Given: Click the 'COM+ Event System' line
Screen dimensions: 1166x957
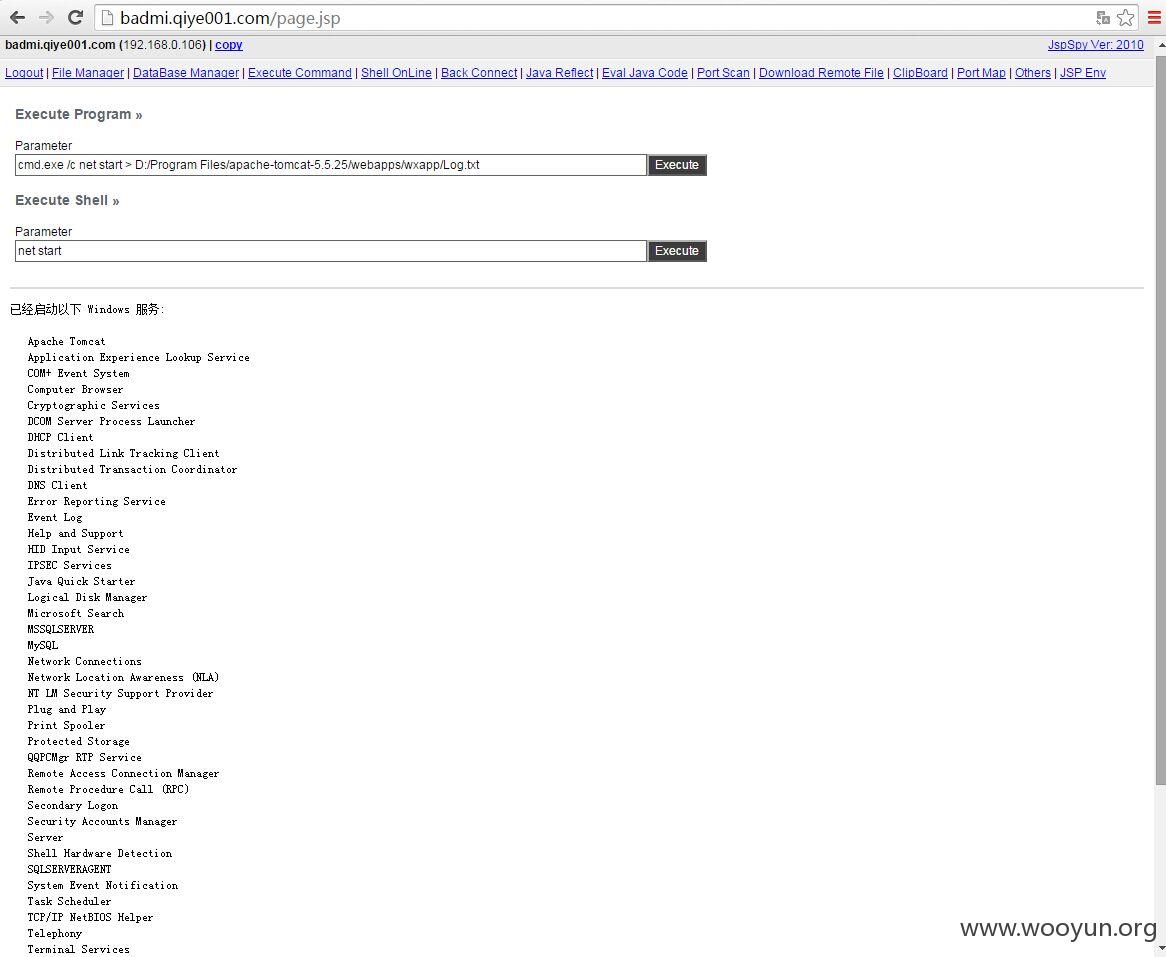Looking at the screenshot, I should (78, 373).
